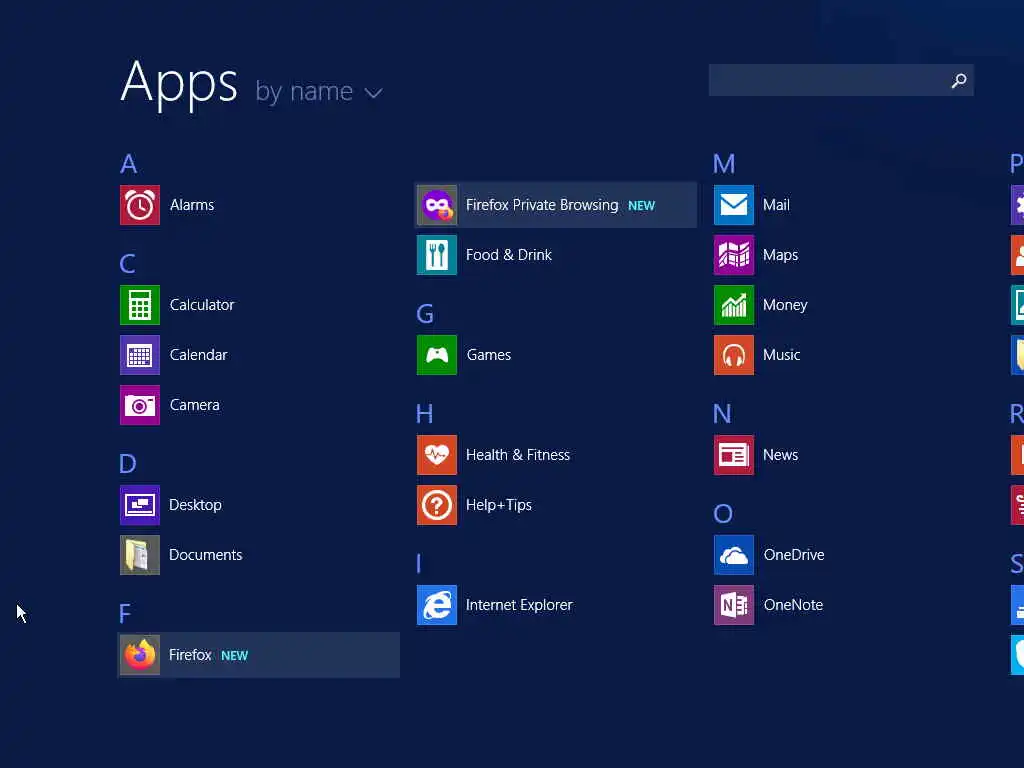The height and width of the screenshot is (768, 1024).
Task: Select the letter H group header
Action: tap(425, 414)
